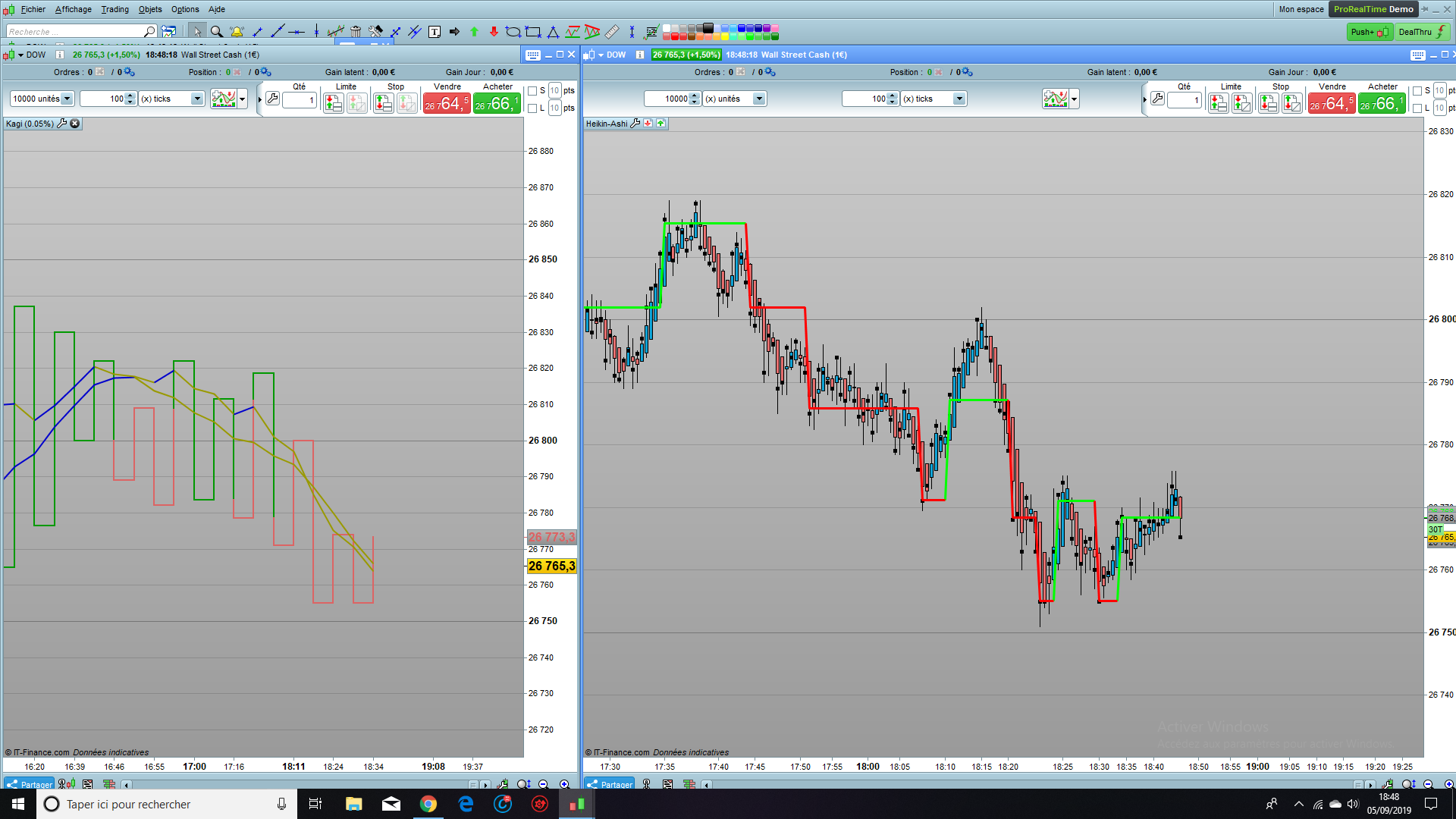This screenshot has width=1456, height=819.
Task: Click the trash can delete objects icon
Action: (x=356, y=32)
